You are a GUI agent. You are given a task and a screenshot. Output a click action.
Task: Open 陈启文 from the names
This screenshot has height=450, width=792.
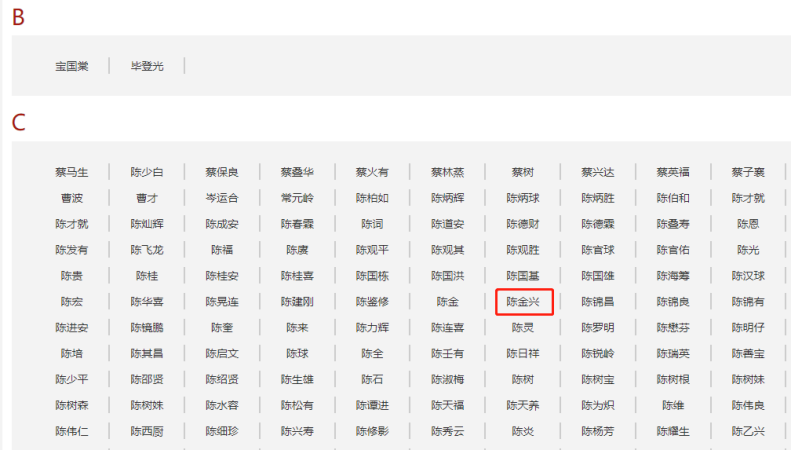[222, 354]
